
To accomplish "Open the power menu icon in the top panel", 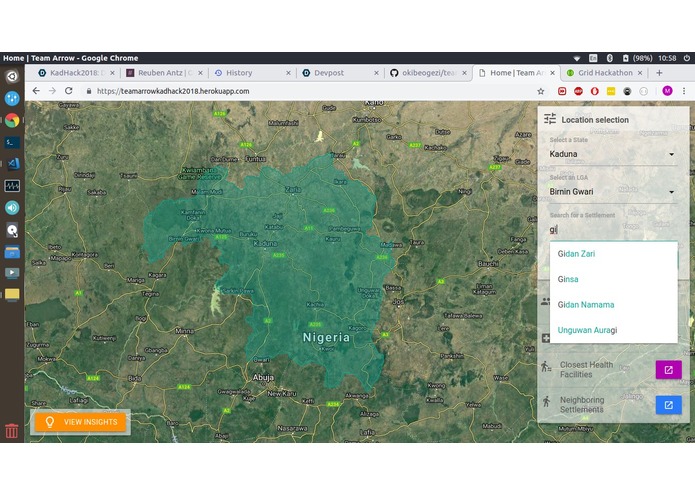I will (x=687, y=58).
